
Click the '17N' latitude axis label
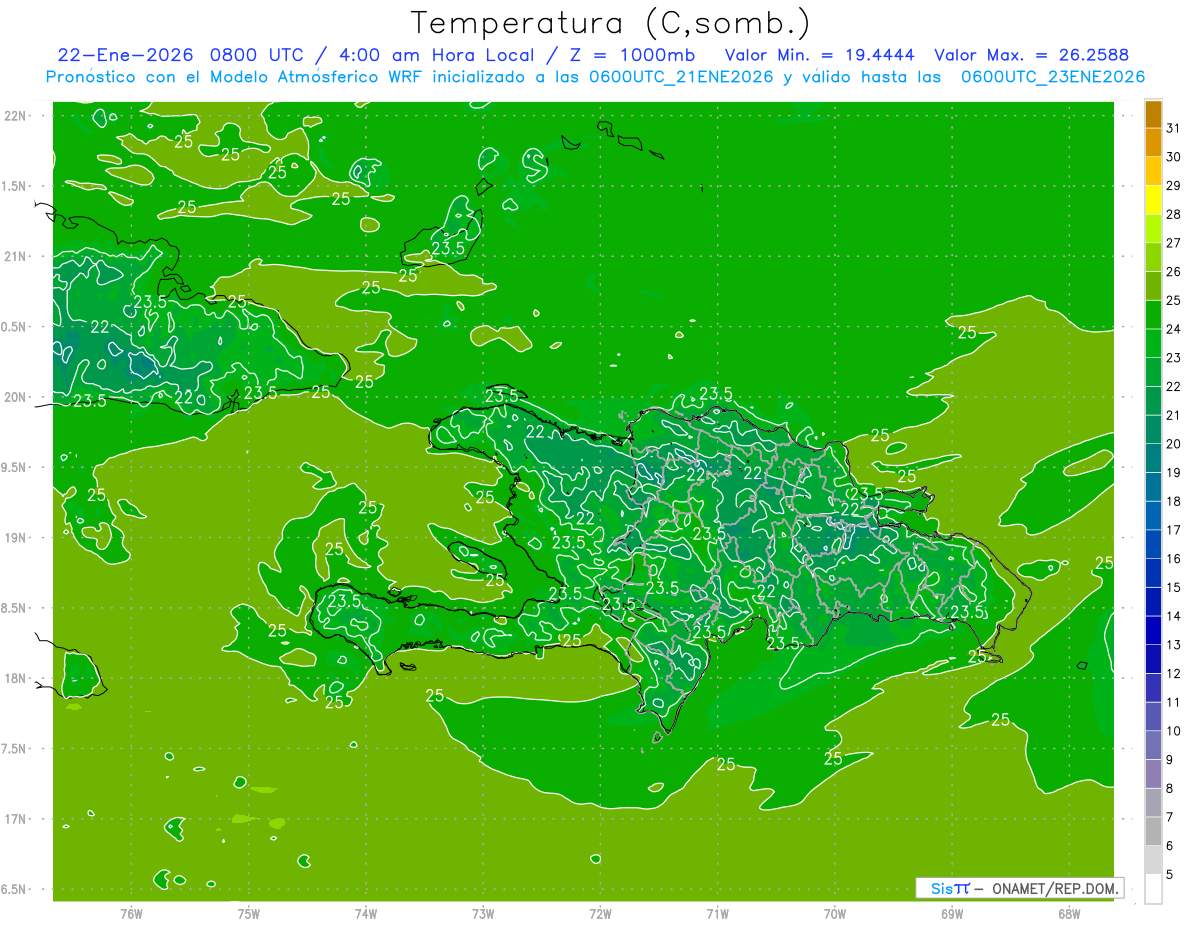(x=17, y=819)
